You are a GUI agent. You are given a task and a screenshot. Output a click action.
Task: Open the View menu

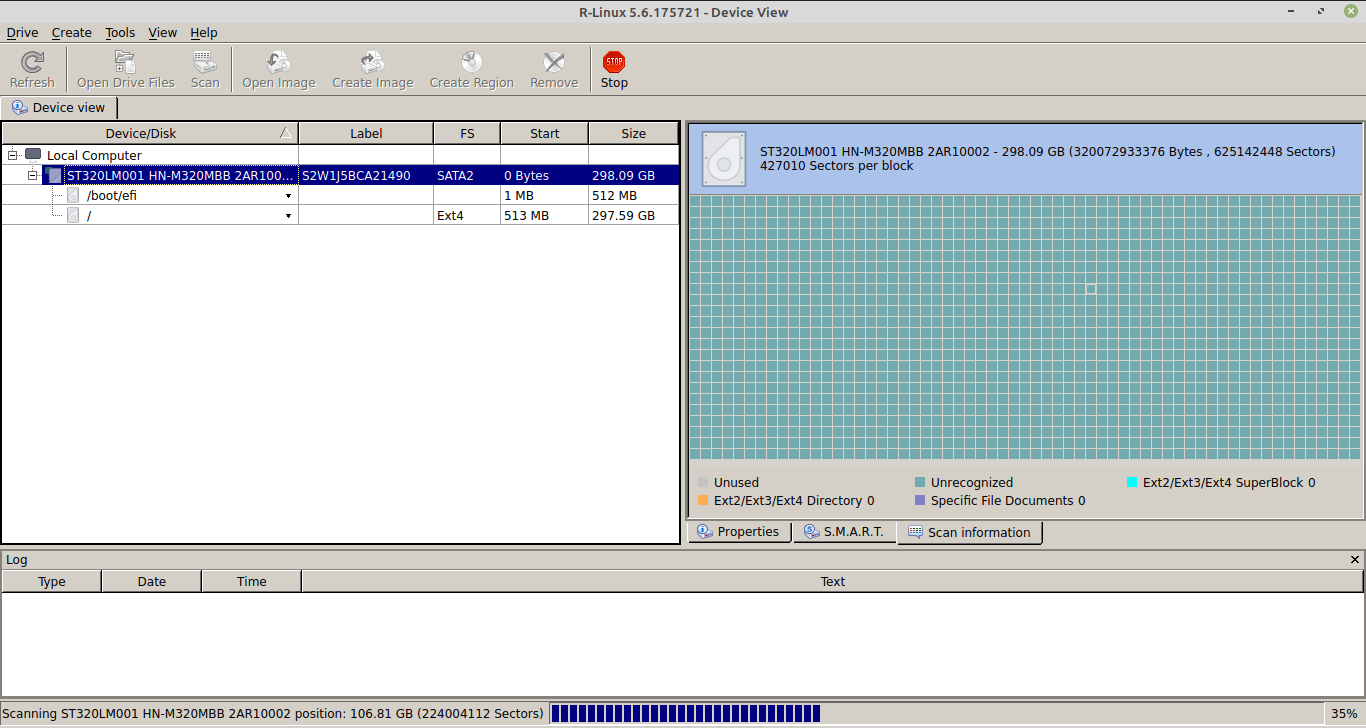[x=163, y=33]
